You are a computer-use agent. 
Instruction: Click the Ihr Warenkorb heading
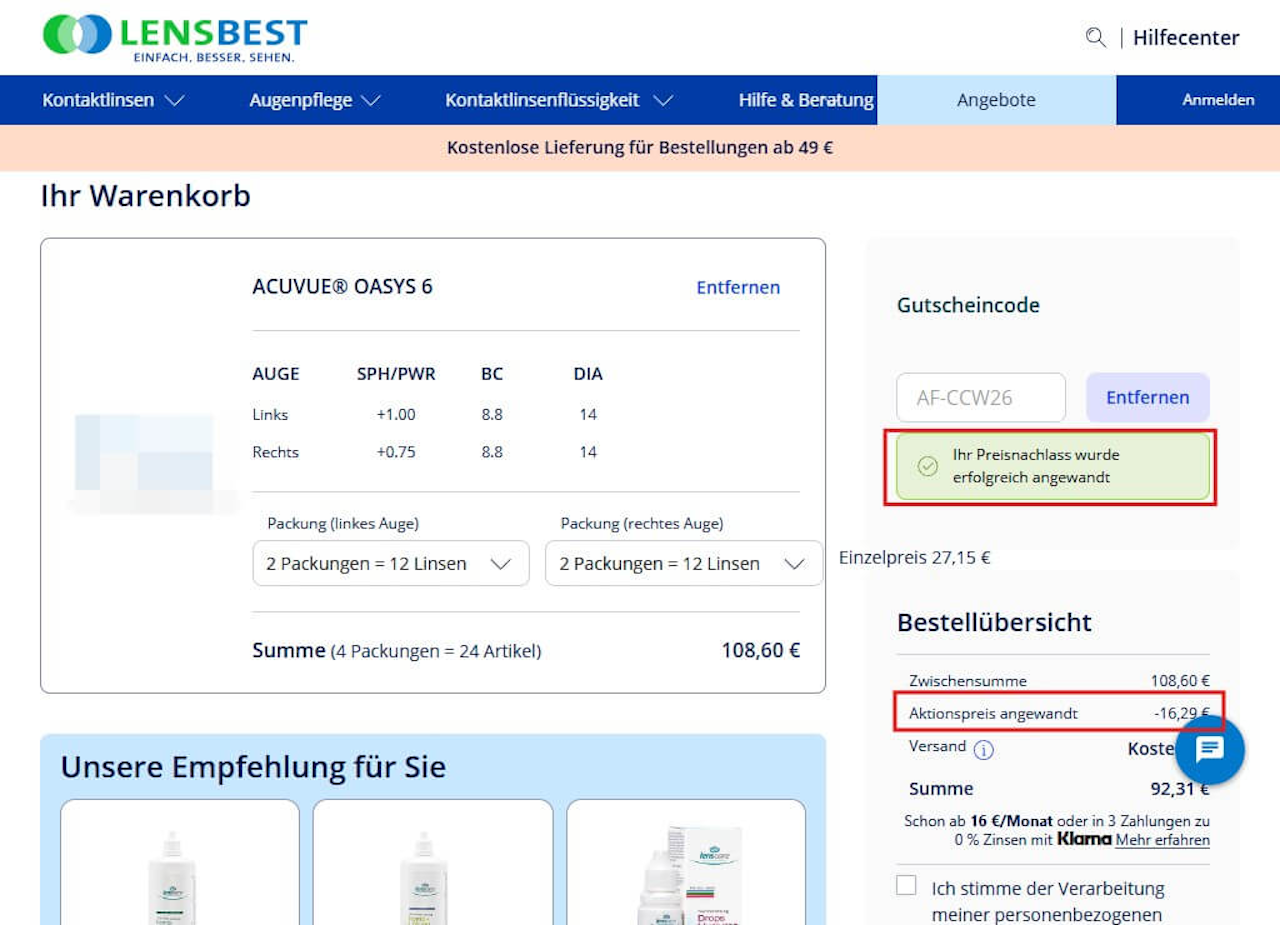[146, 196]
